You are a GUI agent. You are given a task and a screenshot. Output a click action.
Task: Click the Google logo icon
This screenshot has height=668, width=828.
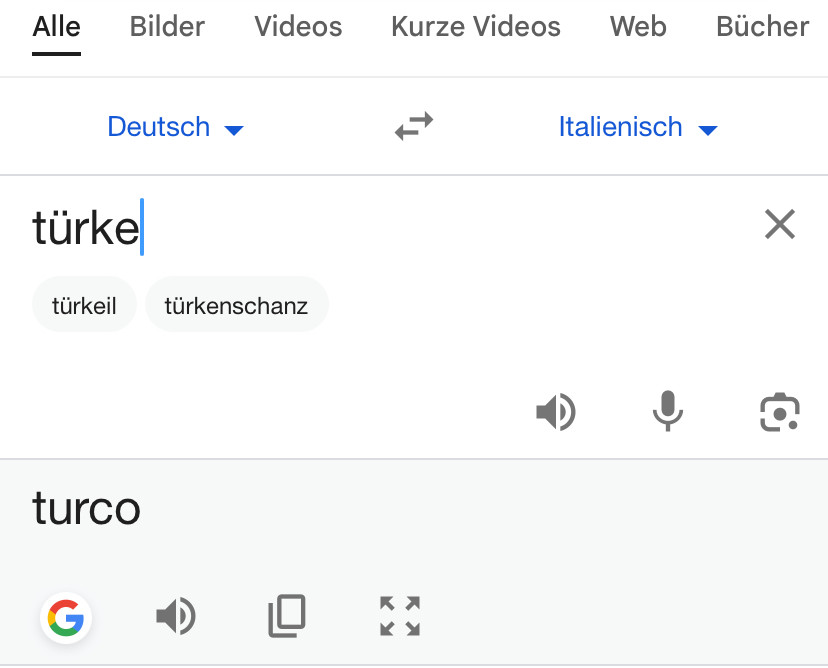tap(66, 618)
